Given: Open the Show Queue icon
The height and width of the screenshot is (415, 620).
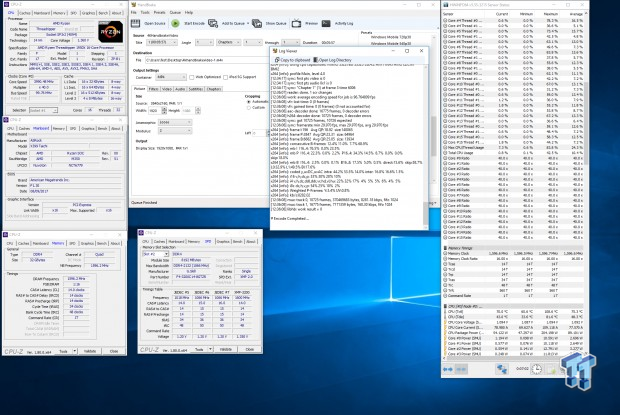Looking at the screenshot, I should click(x=257, y=23).
